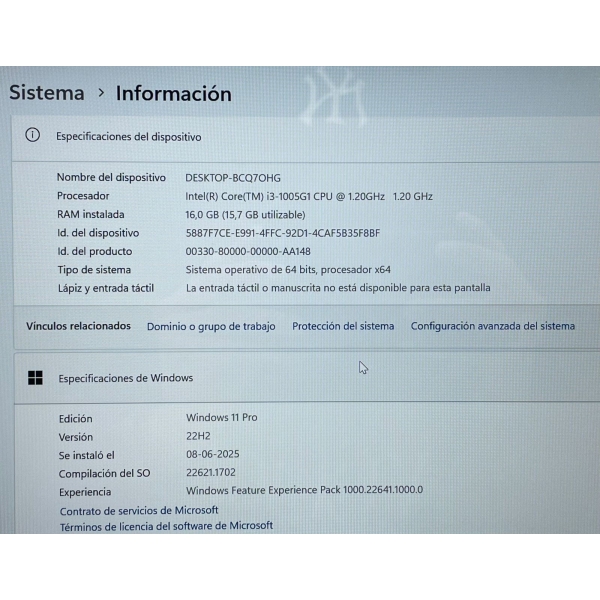The width and height of the screenshot is (600, 600).
Task: Click the Id. del producto label
Action: pyautogui.click(x=95, y=251)
